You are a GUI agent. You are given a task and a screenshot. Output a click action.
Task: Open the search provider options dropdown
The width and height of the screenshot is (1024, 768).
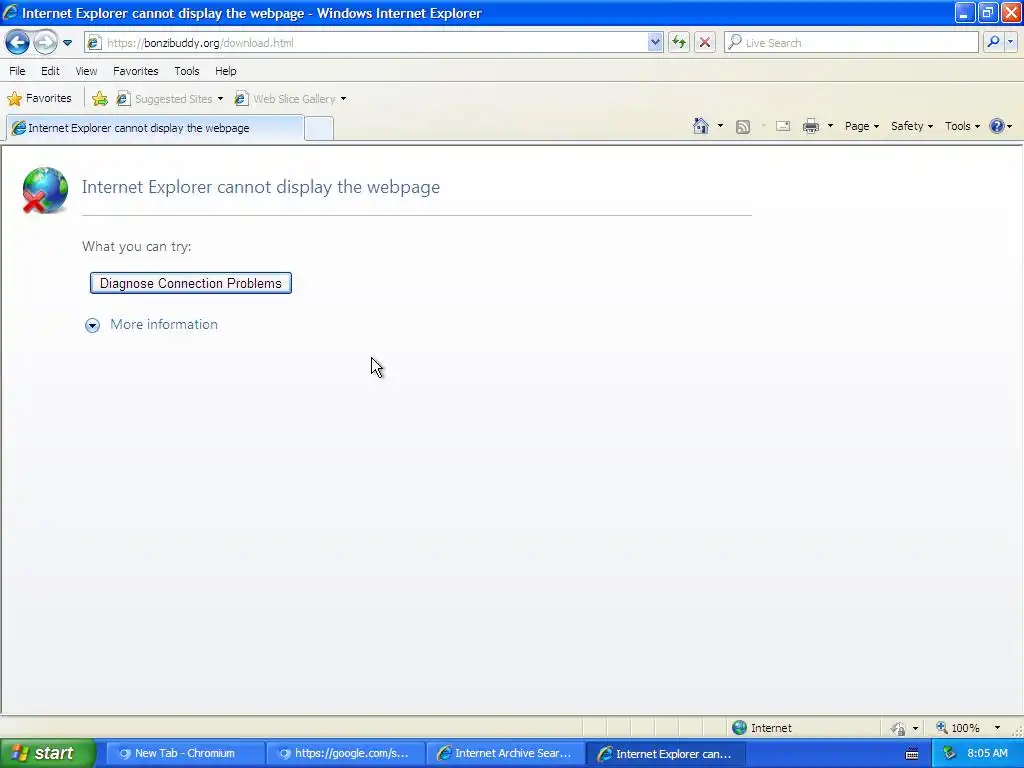click(1010, 43)
